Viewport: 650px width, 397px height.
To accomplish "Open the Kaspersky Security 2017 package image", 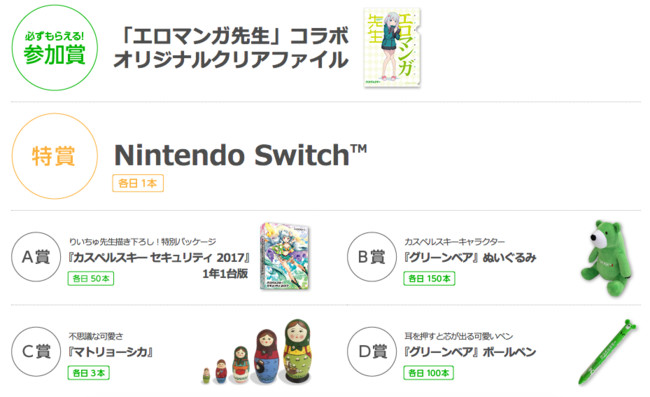I will click(285, 256).
